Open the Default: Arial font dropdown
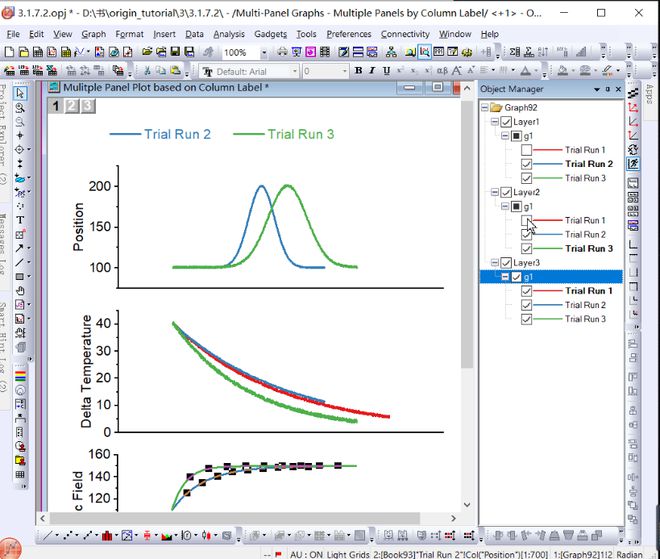 [295, 71]
